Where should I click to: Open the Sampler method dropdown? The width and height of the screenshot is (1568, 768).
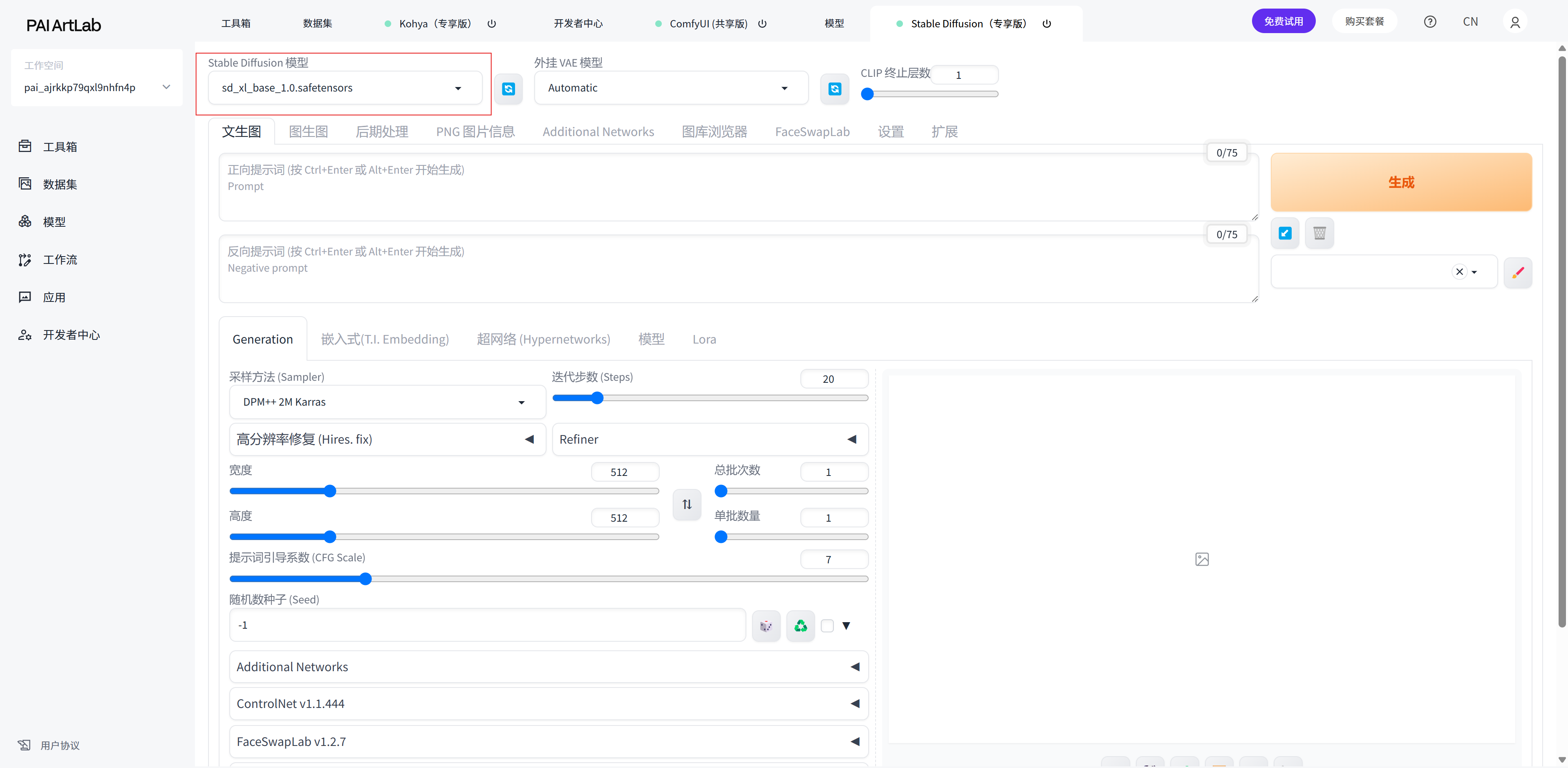387,402
